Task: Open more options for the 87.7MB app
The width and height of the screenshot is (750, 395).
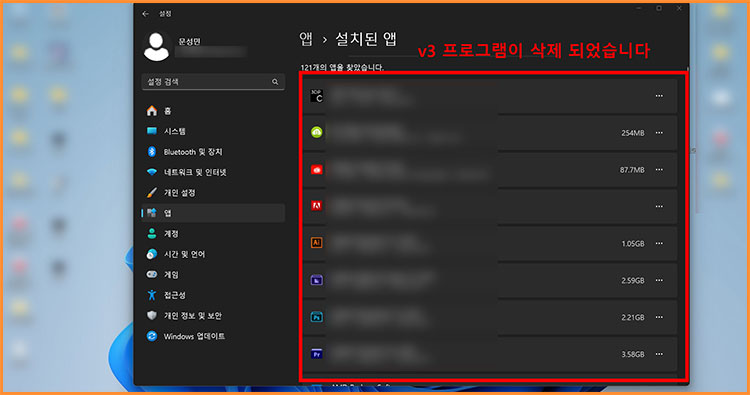Action: point(659,170)
